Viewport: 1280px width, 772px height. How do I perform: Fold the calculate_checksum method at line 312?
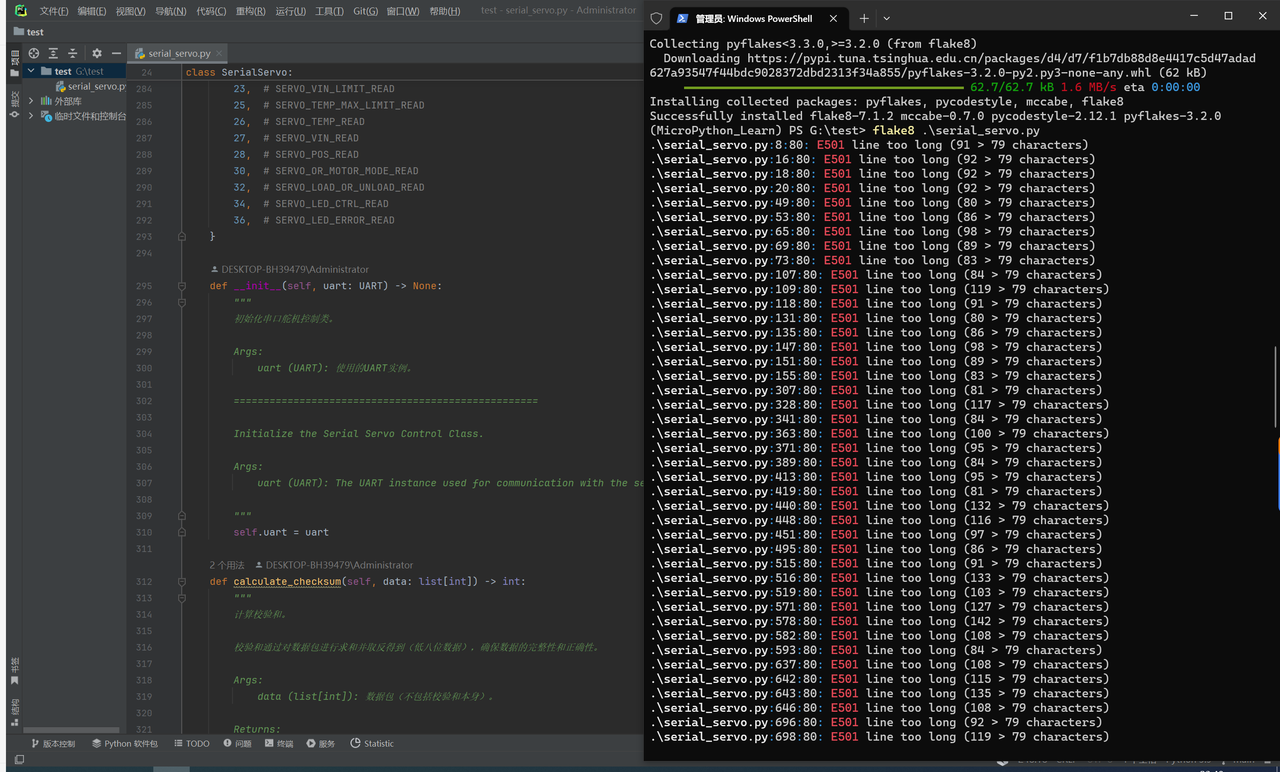(x=182, y=582)
